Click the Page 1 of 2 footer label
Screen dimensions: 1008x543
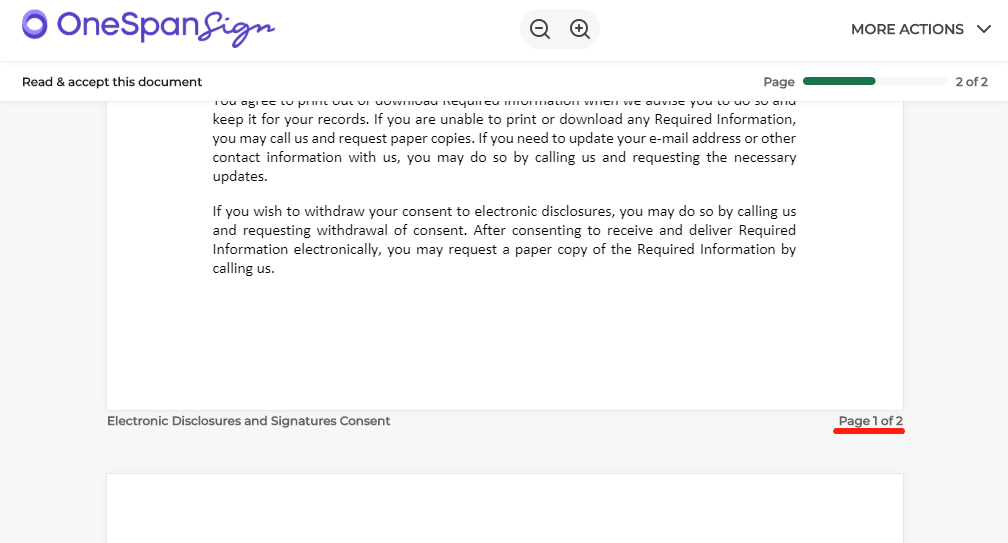click(x=870, y=421)
